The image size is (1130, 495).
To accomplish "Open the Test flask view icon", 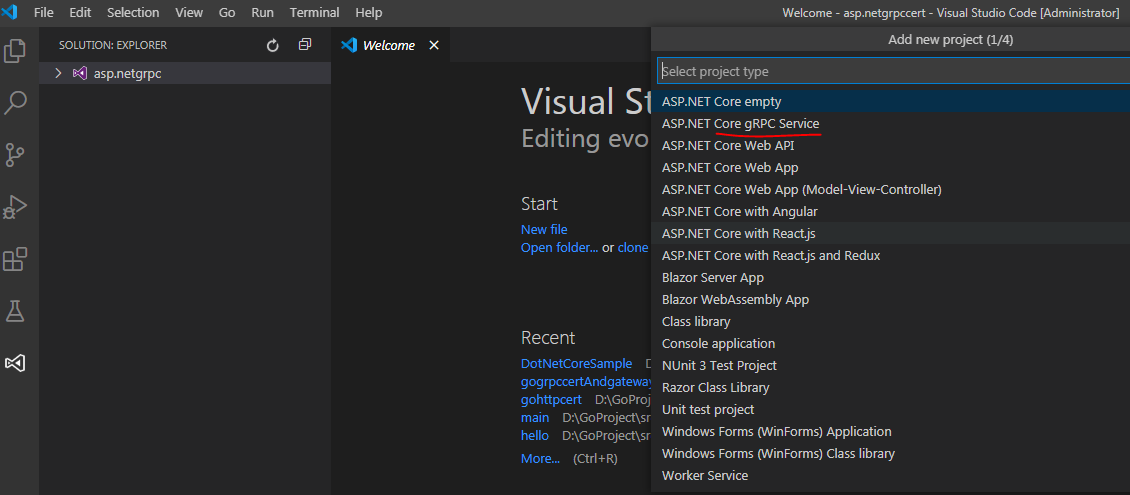I will 15,311.
